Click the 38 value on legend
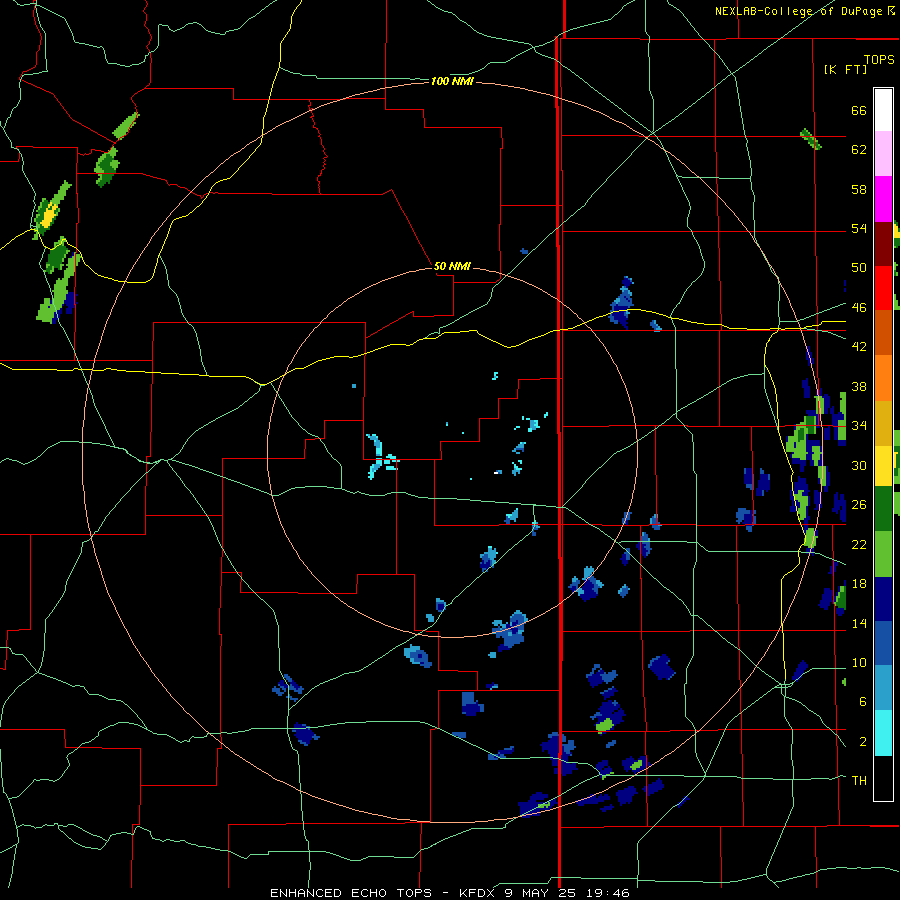The image size is (900, 900). point(859,386)
